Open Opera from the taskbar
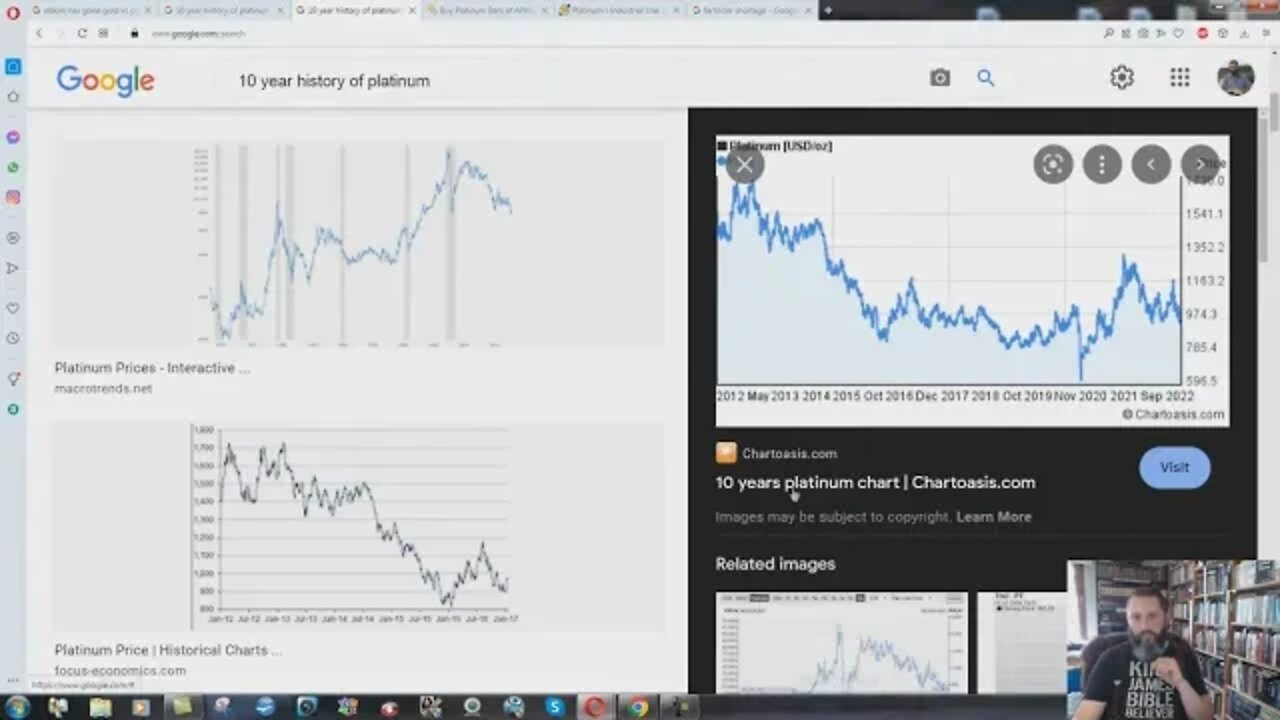Viewport: 1280px width, 720px height. 594,707
